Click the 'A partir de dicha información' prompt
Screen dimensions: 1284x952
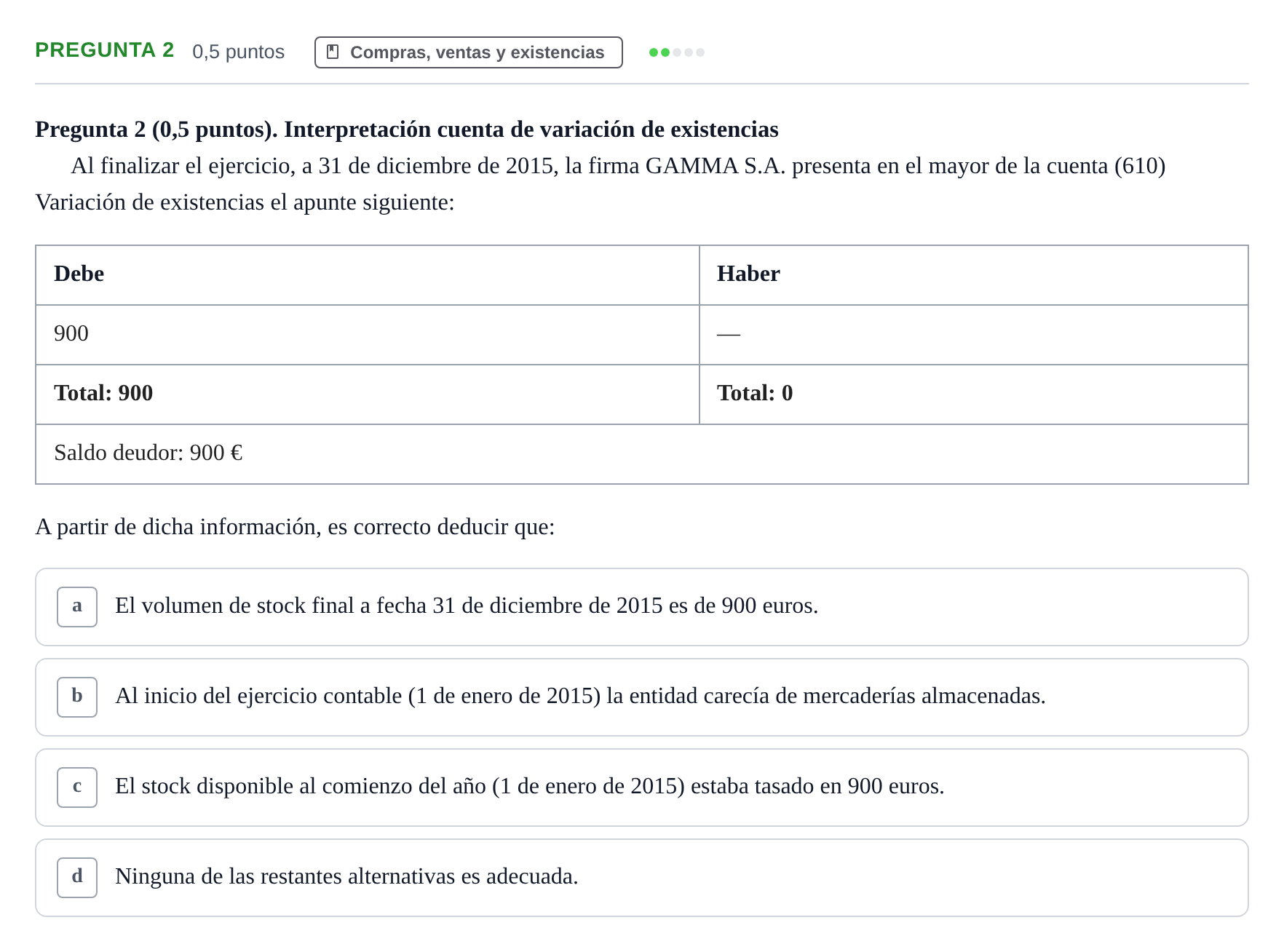tap(295, 527)
